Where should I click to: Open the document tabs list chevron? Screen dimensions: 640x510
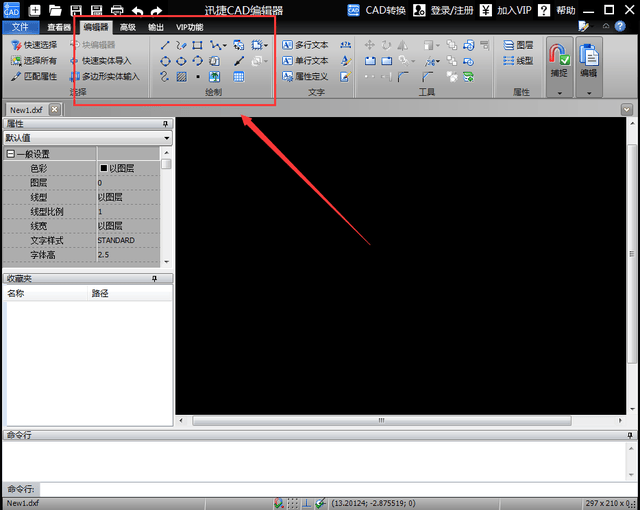coord(627,109)
